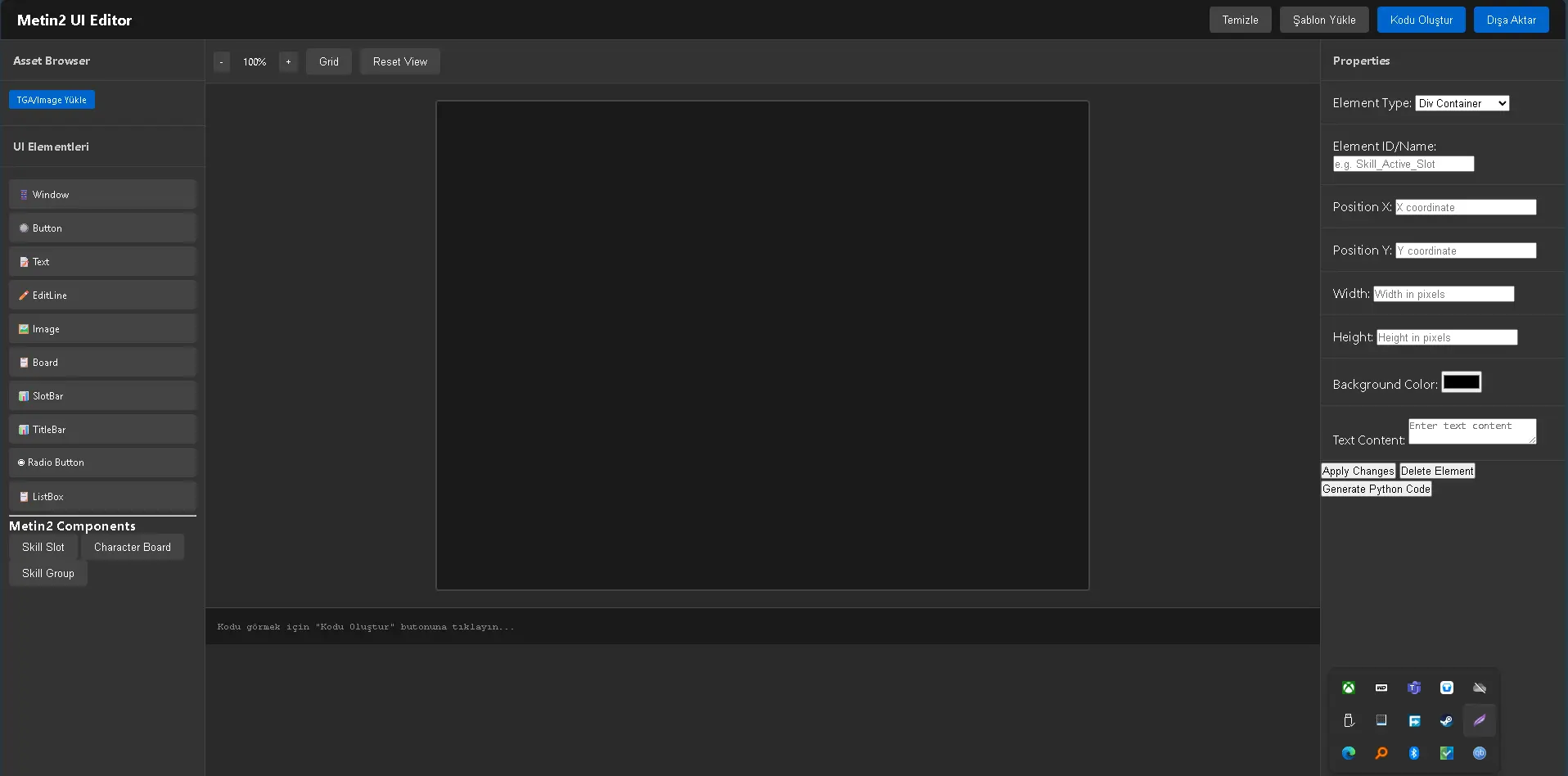Viewport: 1568px width, 776px height.
Task: Focus the Element ID/Name field
Action: click(1404, 164)
